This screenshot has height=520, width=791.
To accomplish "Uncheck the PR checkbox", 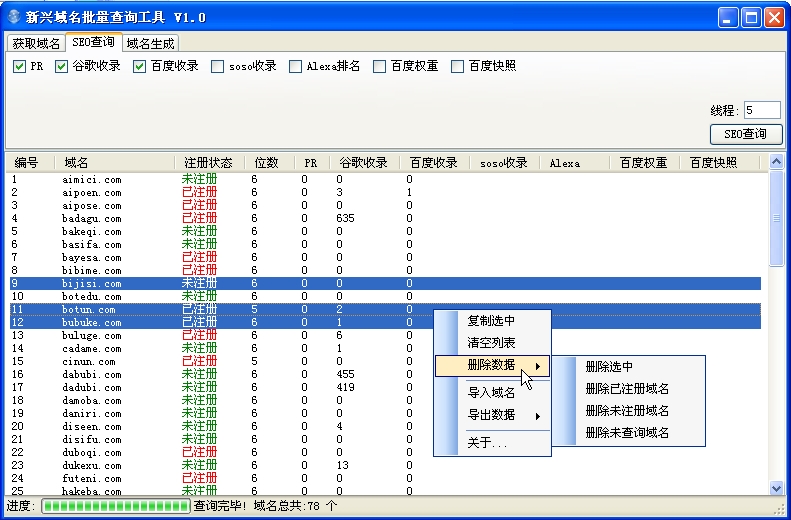I will (x=20, y=67).
